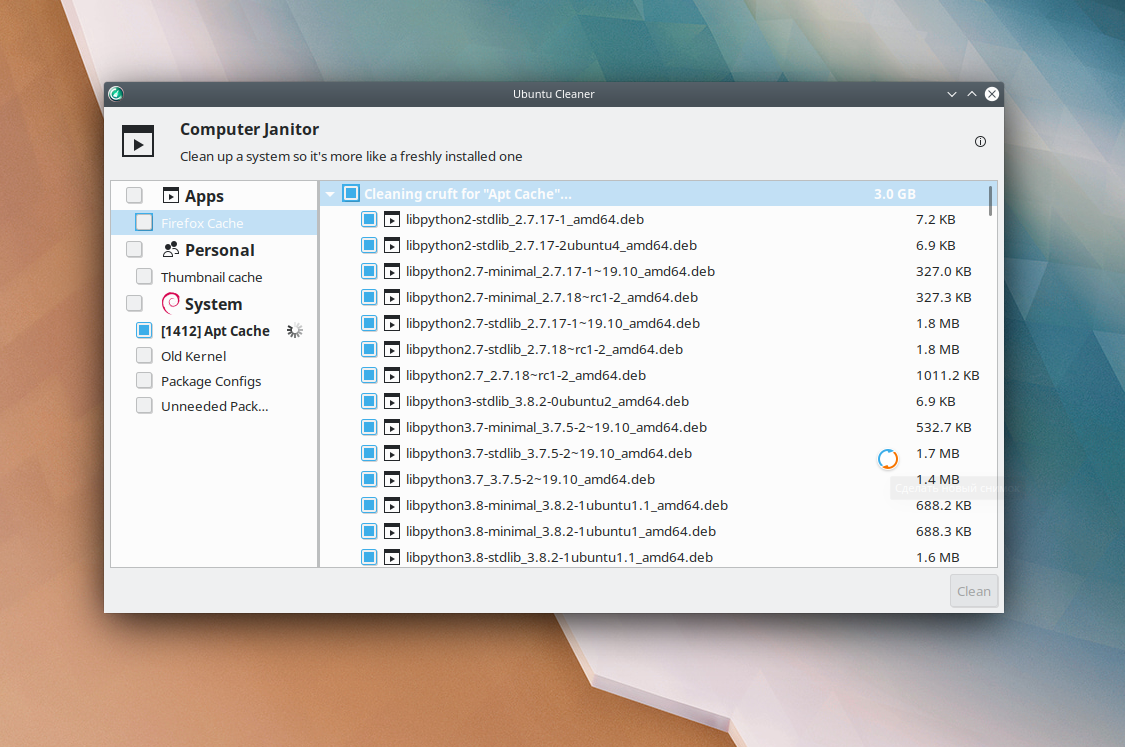Click the 1011.2 KB size value
The width and height of the screenshot is (1125, 747).
click(948, 375)
